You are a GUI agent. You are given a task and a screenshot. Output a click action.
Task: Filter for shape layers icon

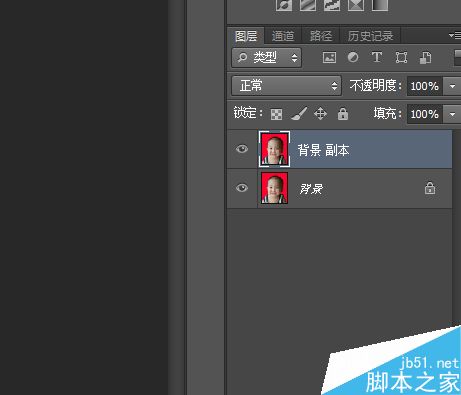point(401,57)
